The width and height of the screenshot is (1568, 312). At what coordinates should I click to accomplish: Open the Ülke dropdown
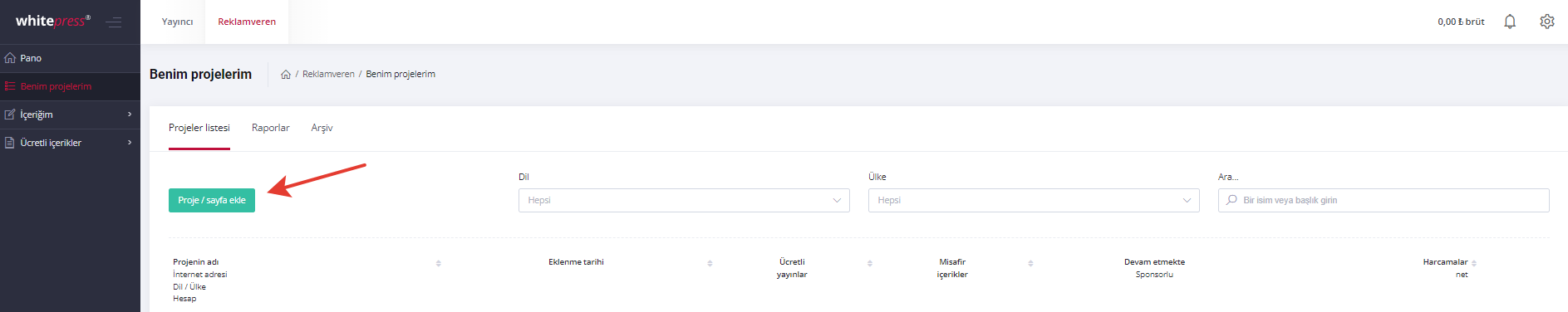click(1034, 200)
